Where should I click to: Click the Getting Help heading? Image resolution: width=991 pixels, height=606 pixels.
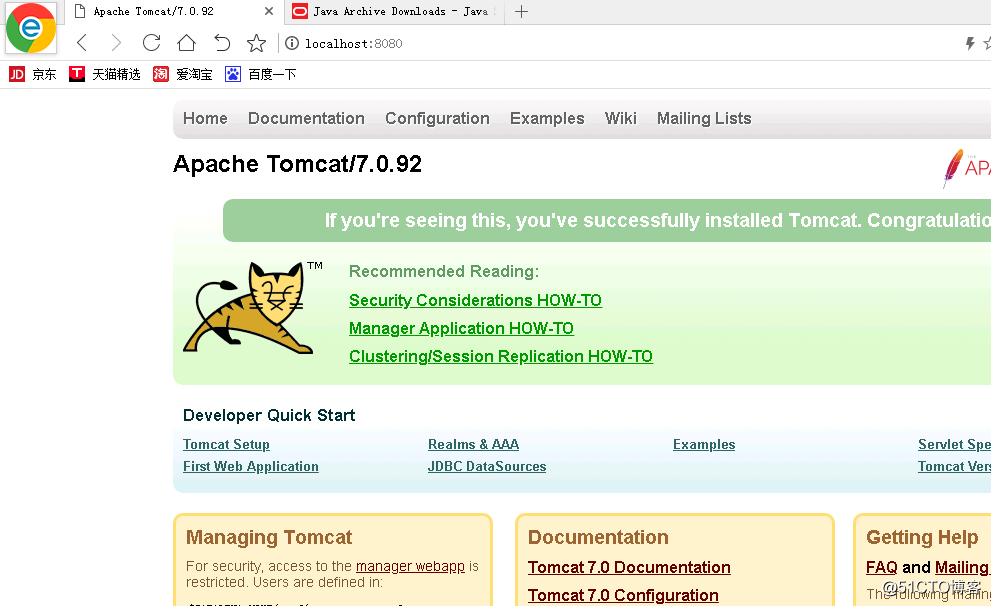tap(922, 538)
